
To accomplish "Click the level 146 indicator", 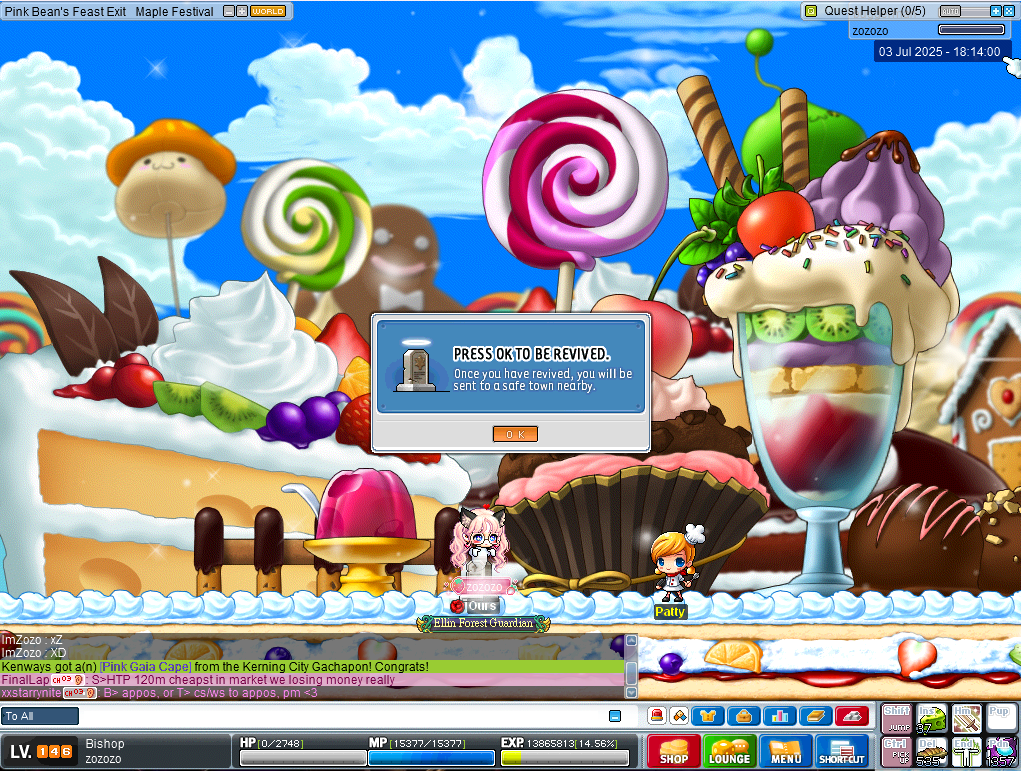I will 41,751.
